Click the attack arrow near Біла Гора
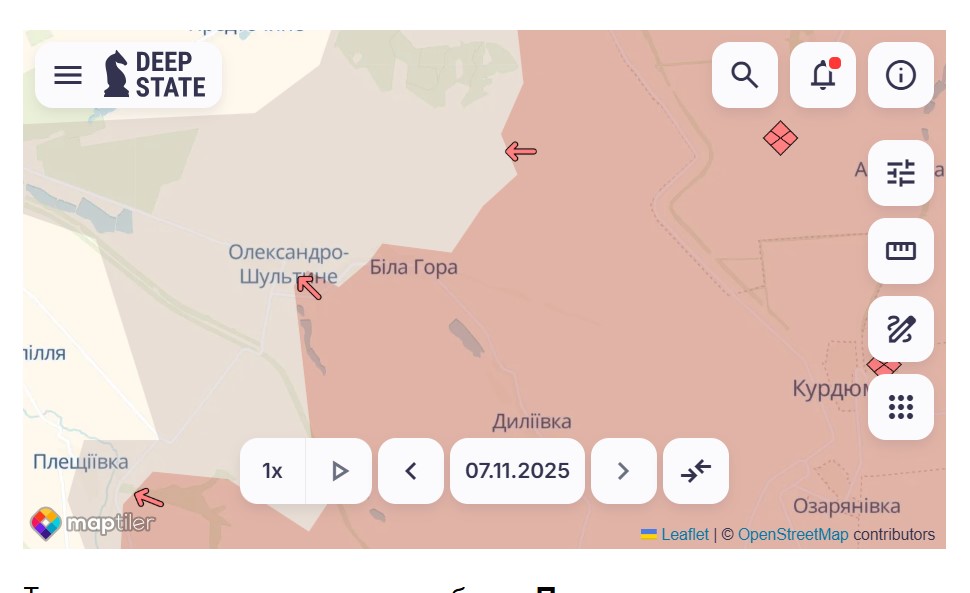 309,287
